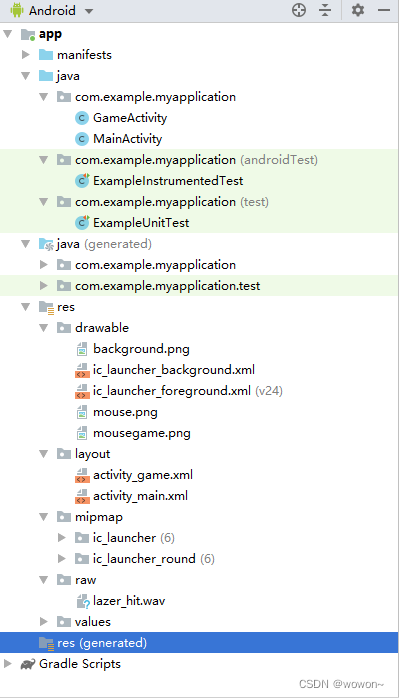Viewport: 399px width, 698px height.
Task: Select background.png label
Action: coord(141,349)
